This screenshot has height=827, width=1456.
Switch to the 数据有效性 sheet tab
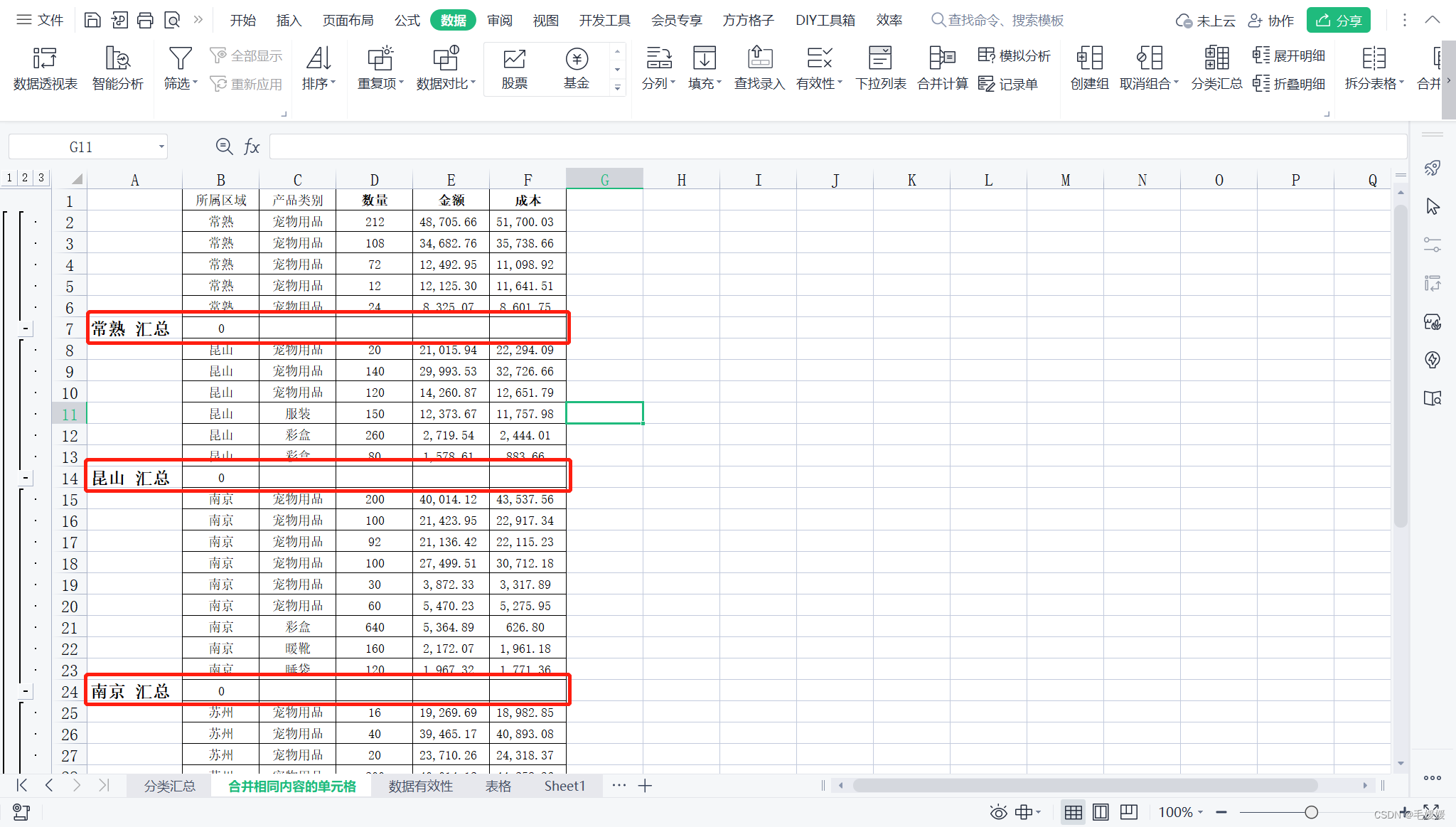click(x=420, y=786)
